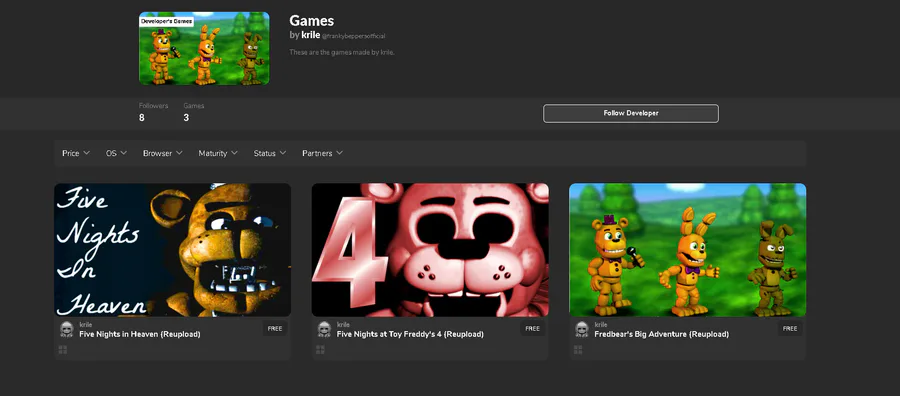Click the Follow Developer button
The image size is (900, 396).
[x=631, y=113]
